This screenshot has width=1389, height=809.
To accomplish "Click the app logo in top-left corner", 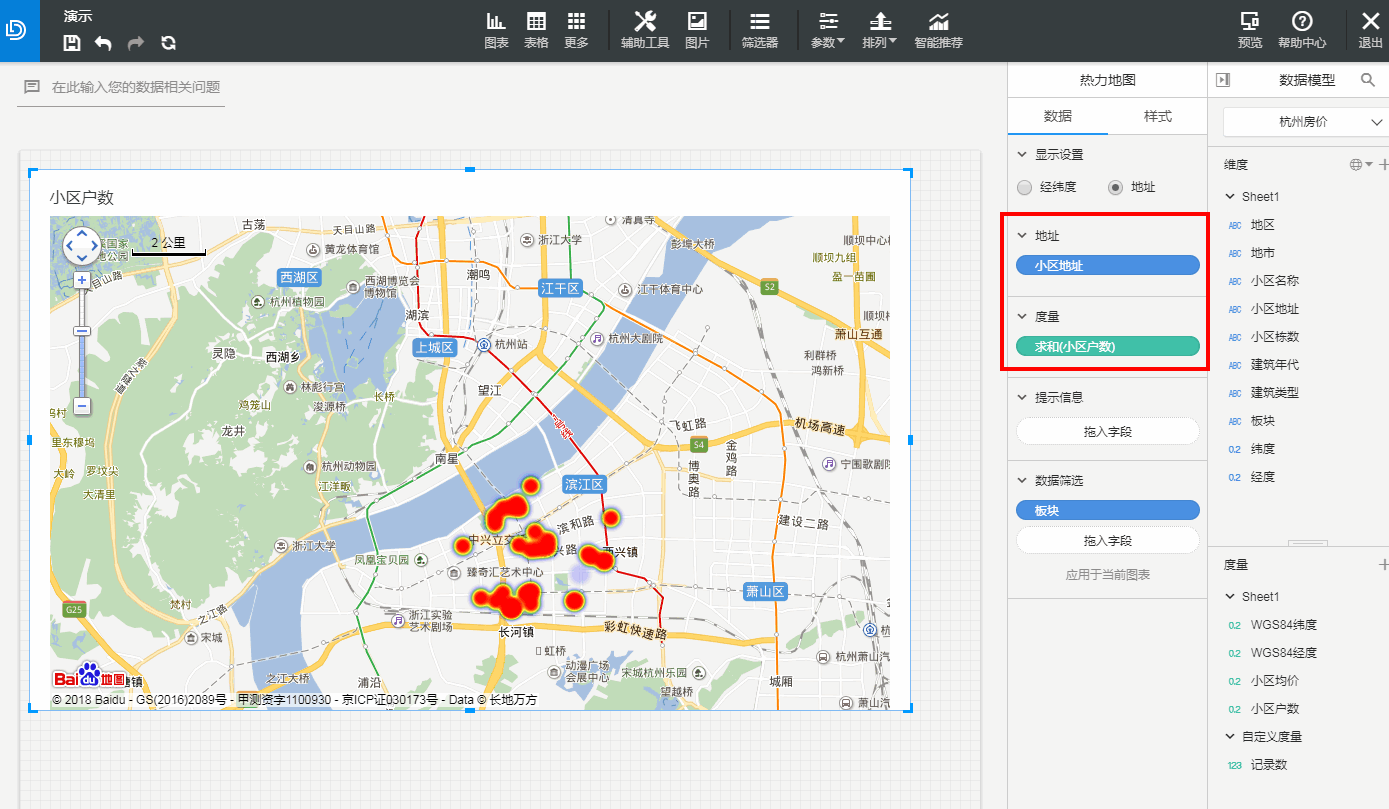I will click(x=18, y=31).
